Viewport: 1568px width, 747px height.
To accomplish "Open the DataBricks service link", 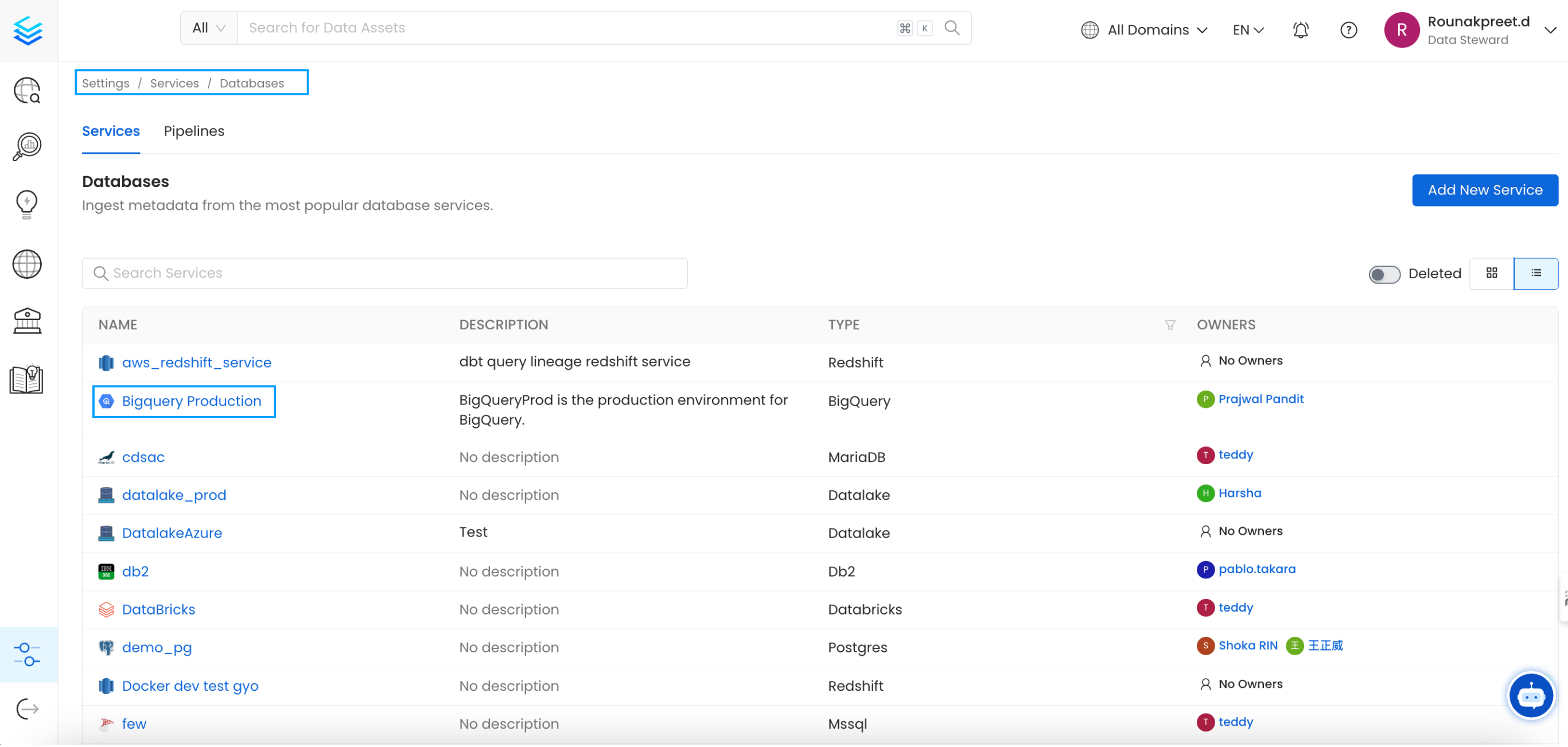I will point(159,610).
